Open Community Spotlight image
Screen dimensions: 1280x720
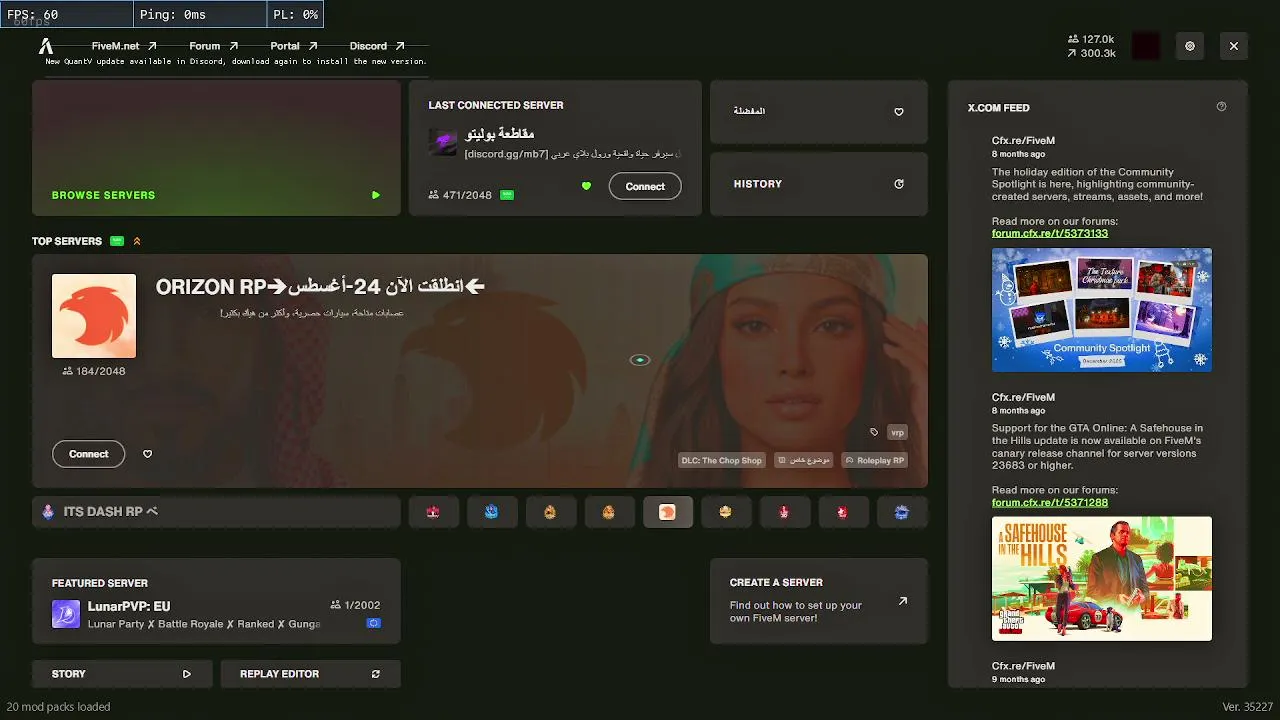[x=1102, y=310]
